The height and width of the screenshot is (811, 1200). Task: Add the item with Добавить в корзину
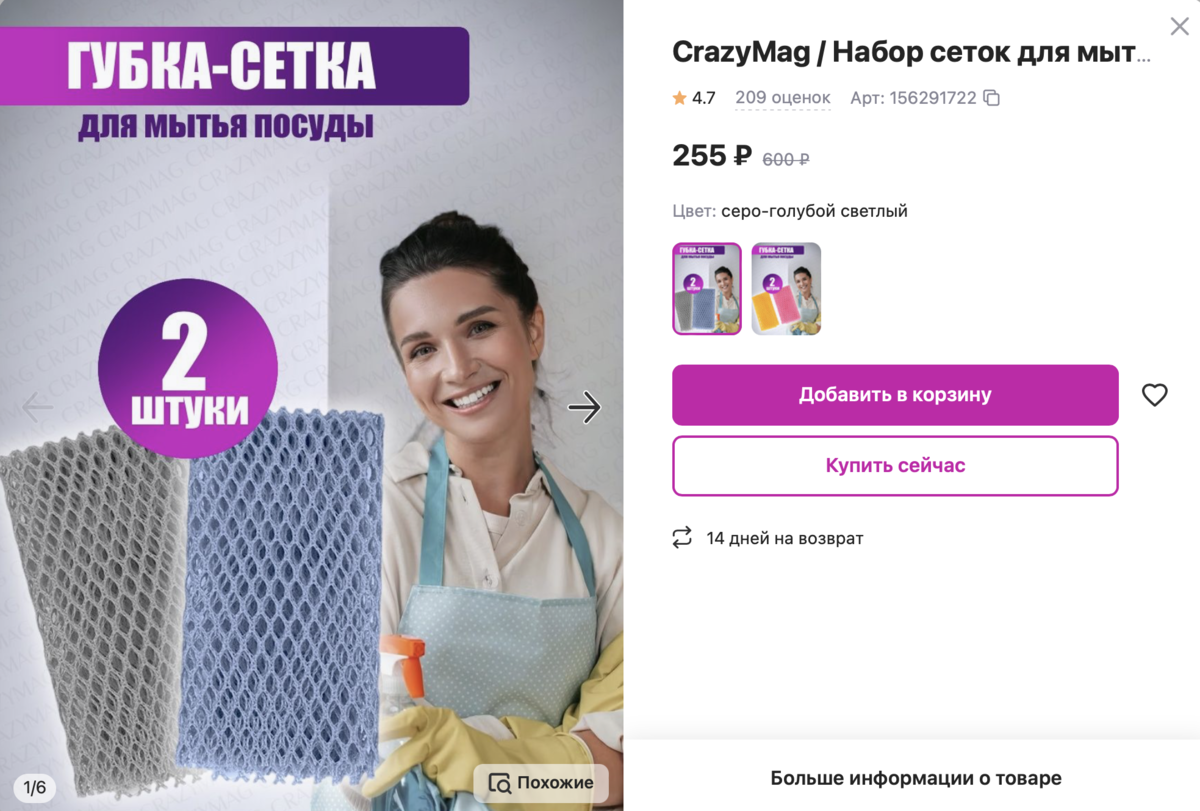tap(895, 395)
